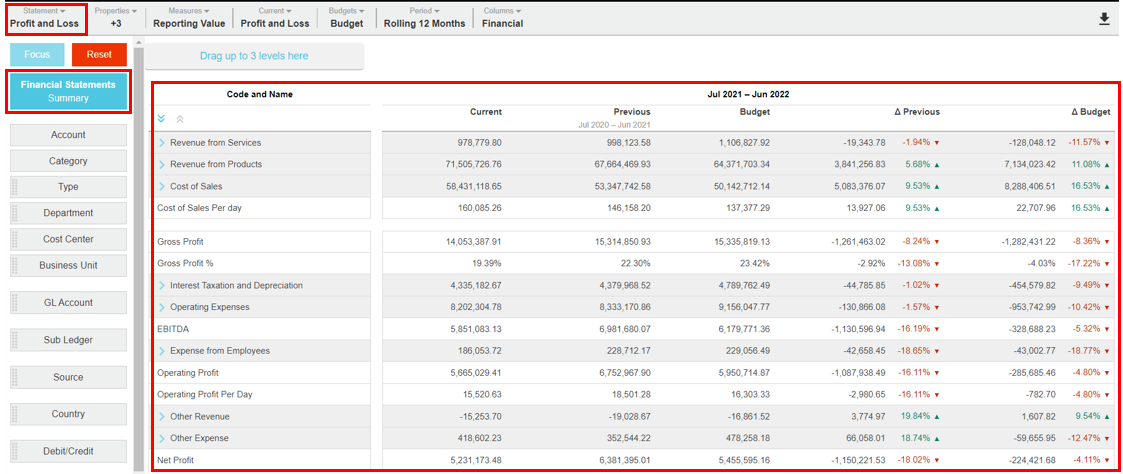Click the Current column header
Screen dimensions: 1123x474
tap(486, 112)
